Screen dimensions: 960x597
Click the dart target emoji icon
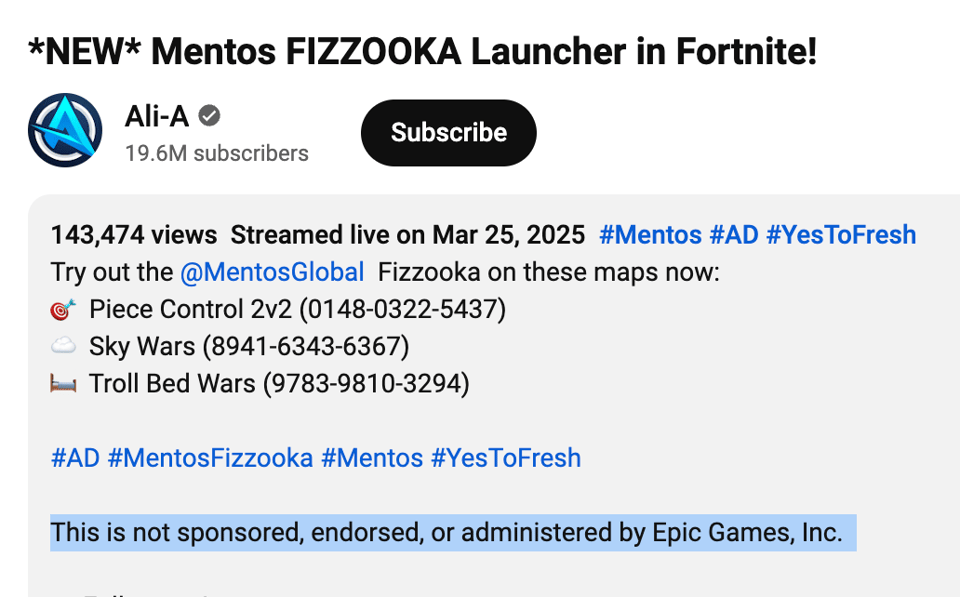point(63,310)
